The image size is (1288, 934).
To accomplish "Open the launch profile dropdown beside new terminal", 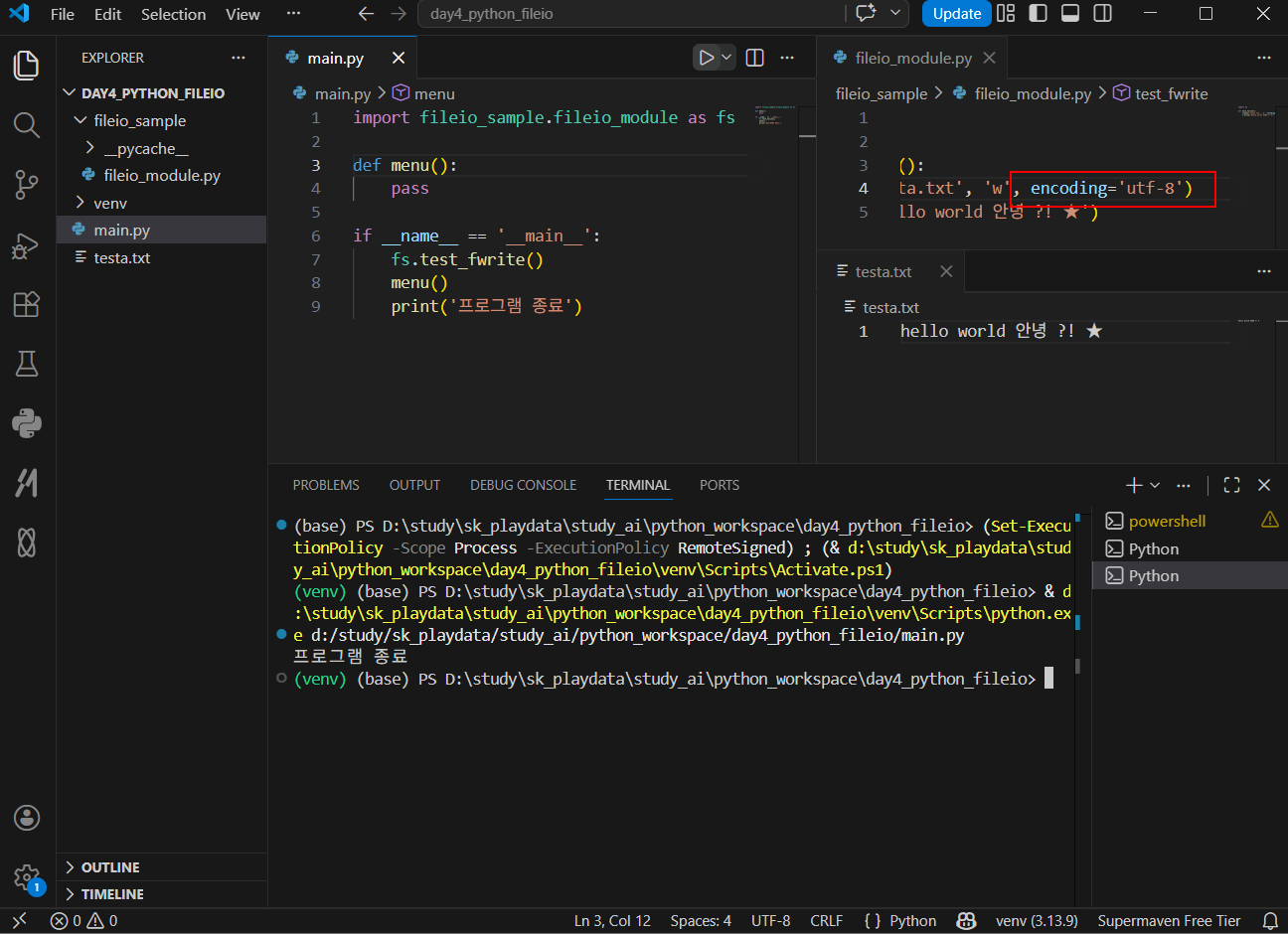I will [1155, 485].
